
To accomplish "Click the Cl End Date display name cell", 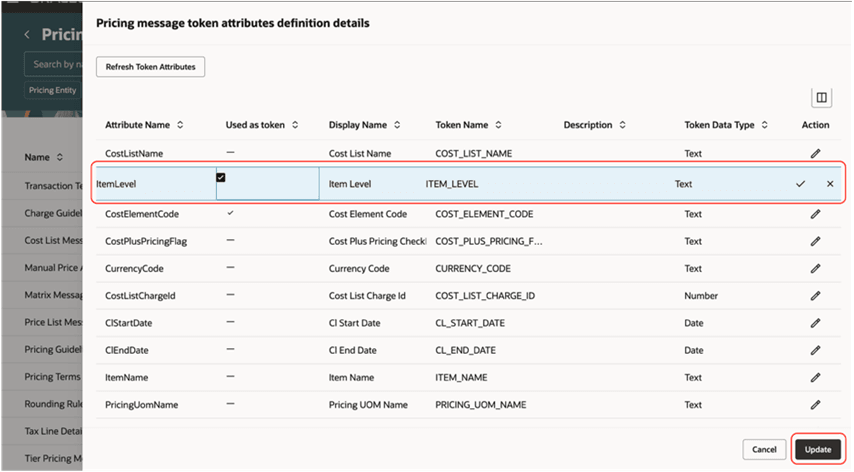I will [352, 350].
